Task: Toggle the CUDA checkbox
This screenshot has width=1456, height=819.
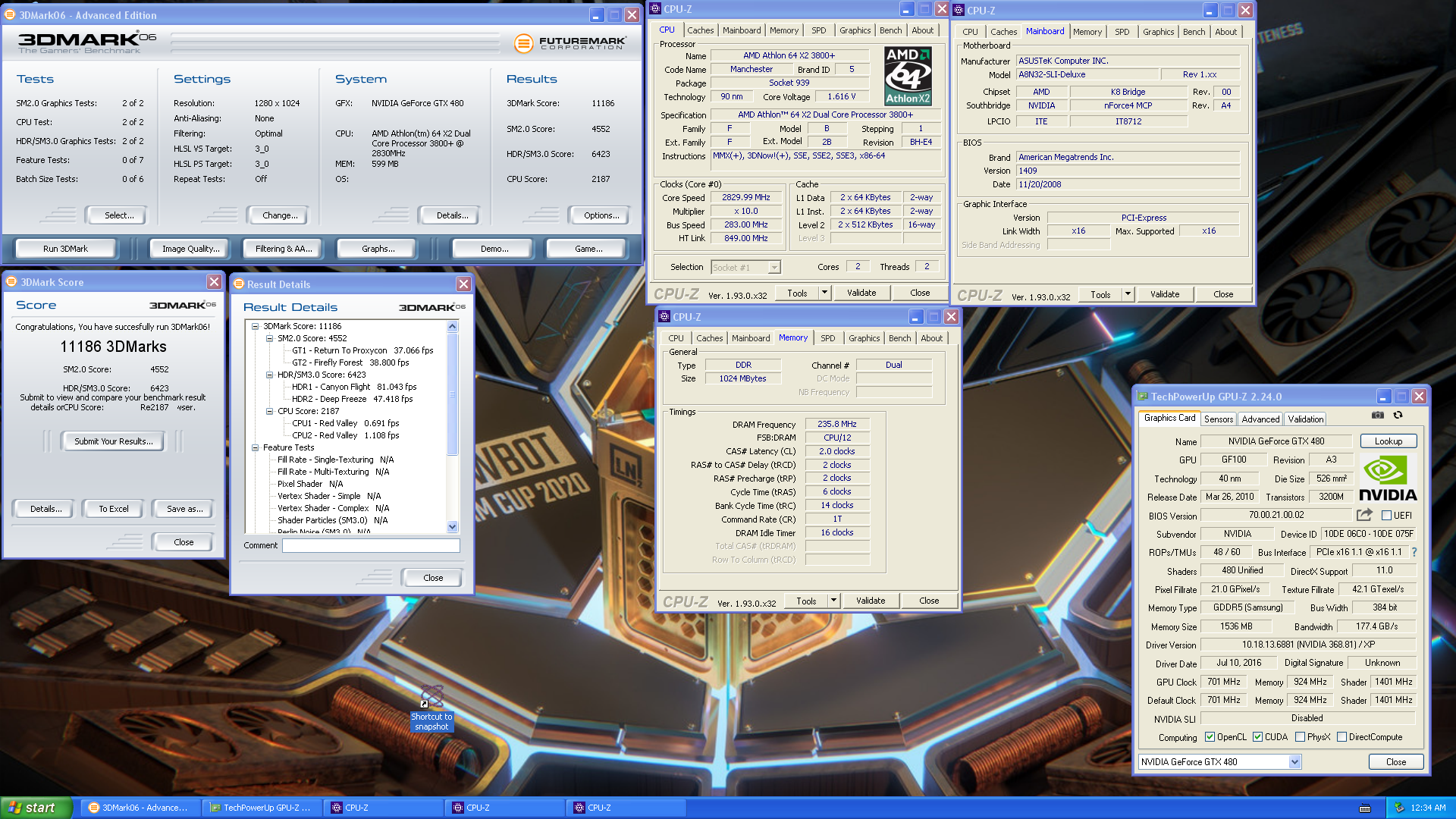Action: point(1257,737)
